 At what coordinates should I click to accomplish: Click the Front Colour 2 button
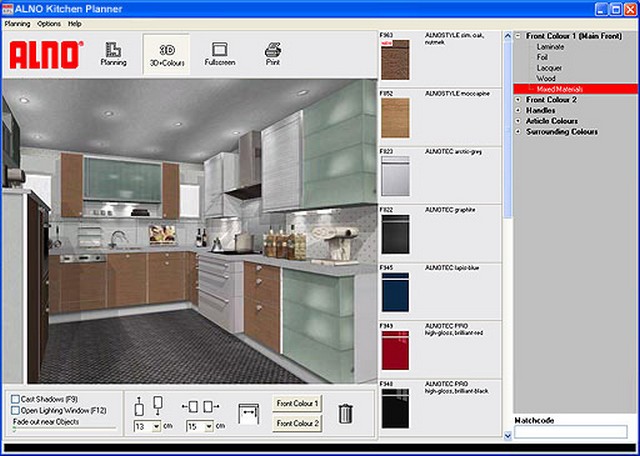pyautogui.click(x=297, y=423)
